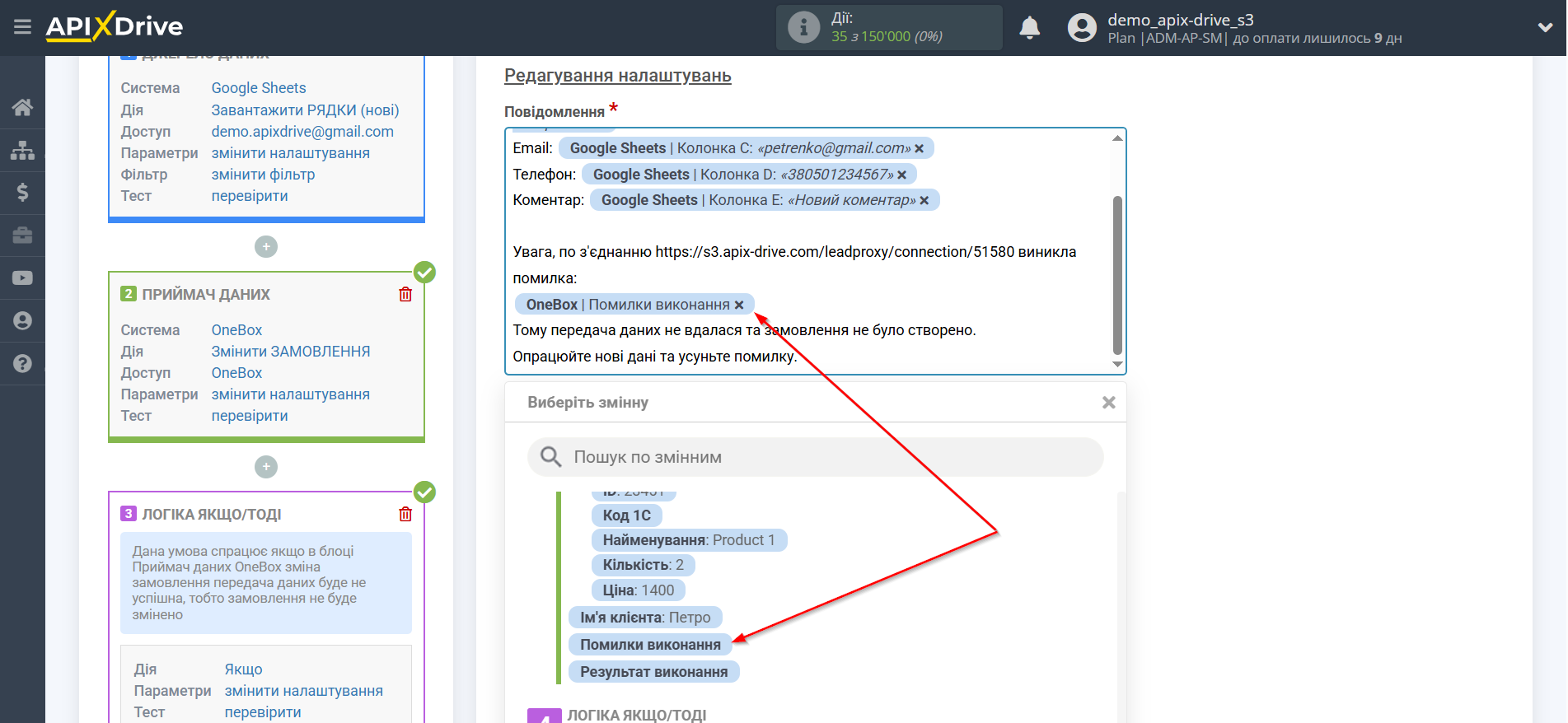Open the actions info icon

click(803, 27)
